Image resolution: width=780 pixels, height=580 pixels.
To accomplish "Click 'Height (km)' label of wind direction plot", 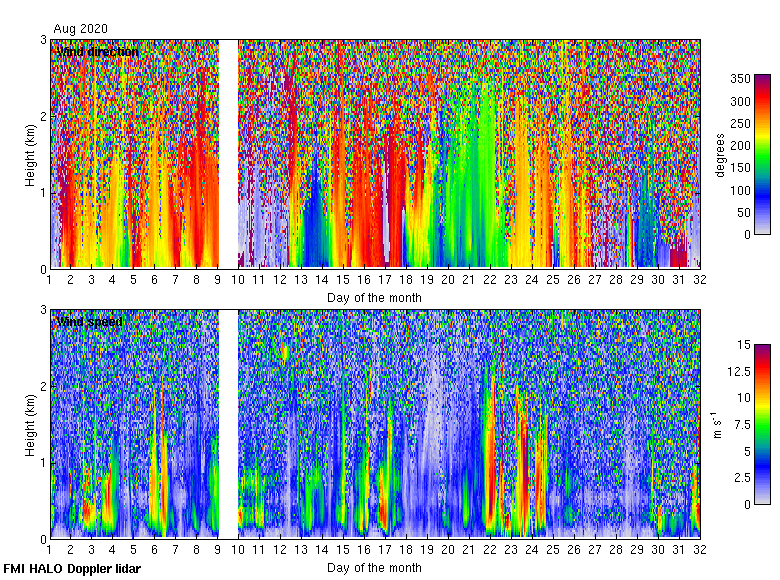I will (30, 155).
